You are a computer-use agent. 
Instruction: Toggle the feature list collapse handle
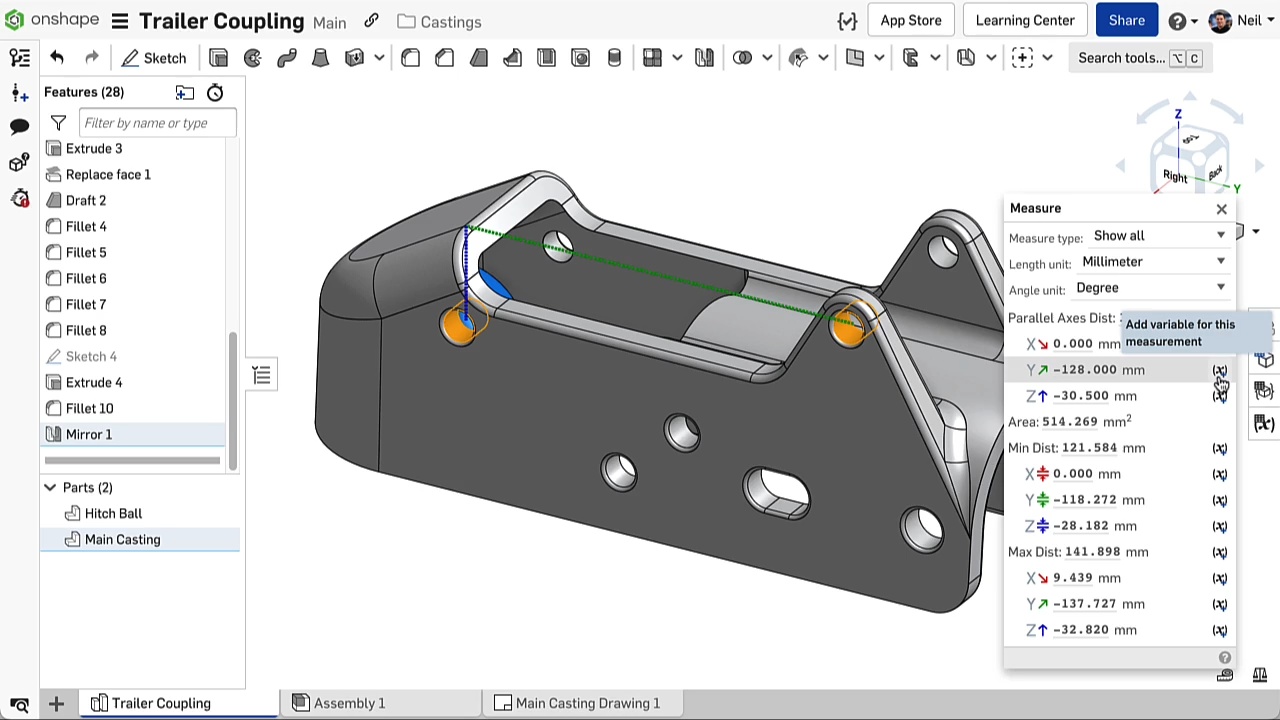click(x=261, y=375)
